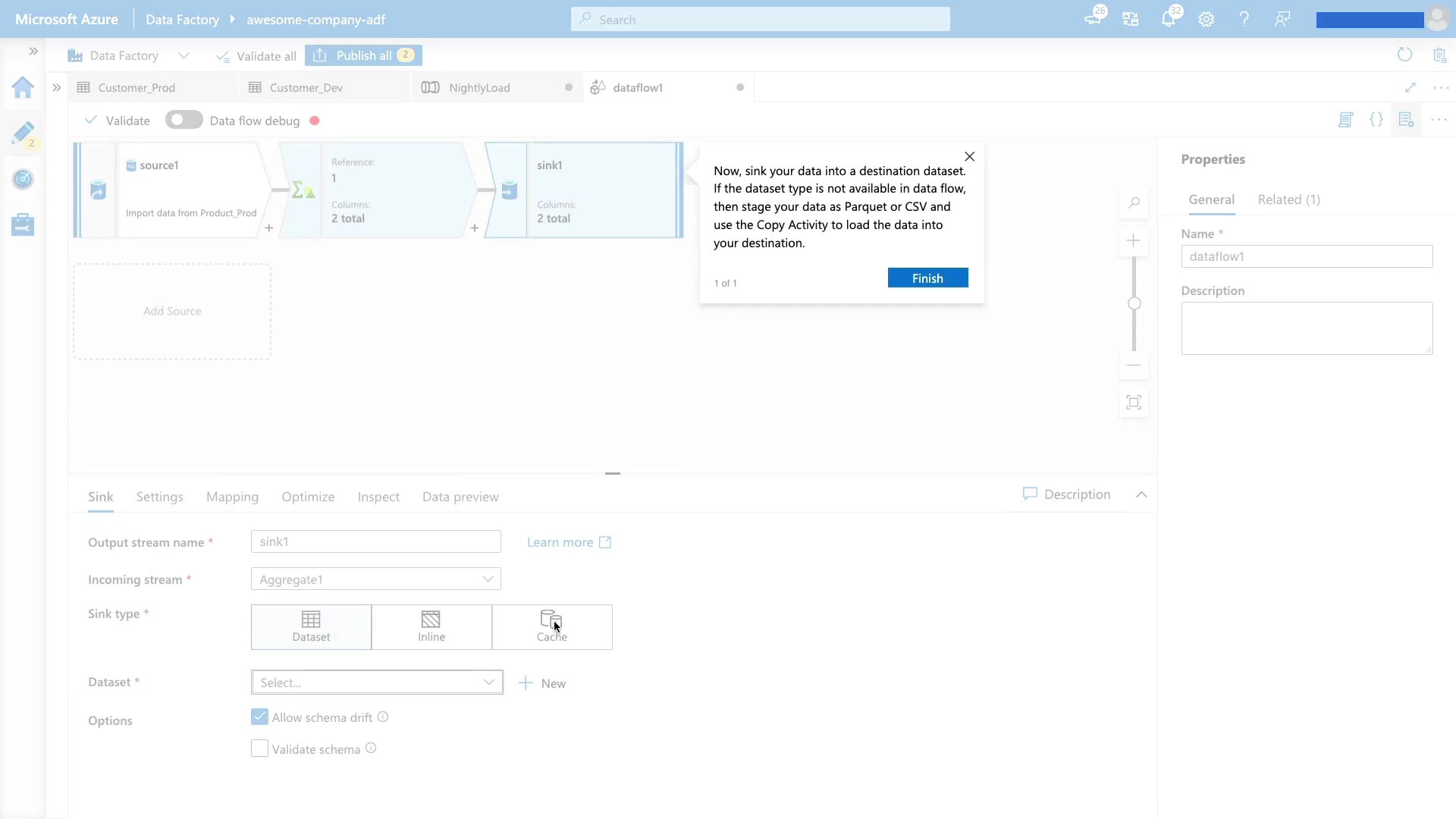1456x819 pixels.
Task: Collapse the bottom configuration panel chevron
Action: [1141, 494]
